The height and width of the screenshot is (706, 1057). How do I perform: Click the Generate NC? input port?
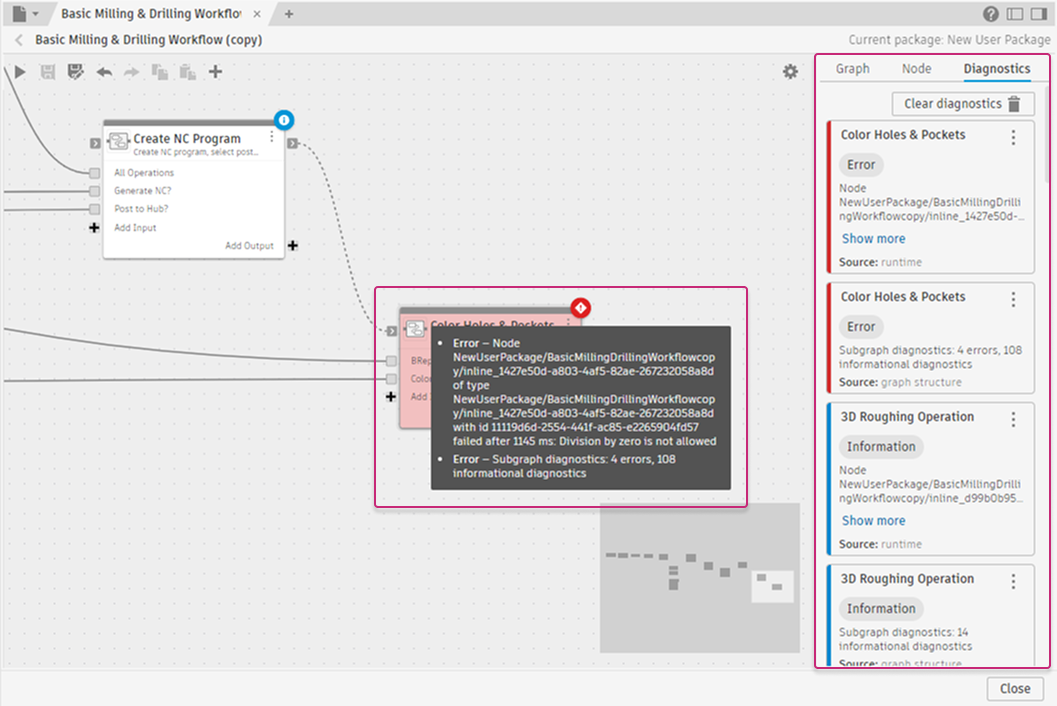pyautogui.click(x=94, y=191)
